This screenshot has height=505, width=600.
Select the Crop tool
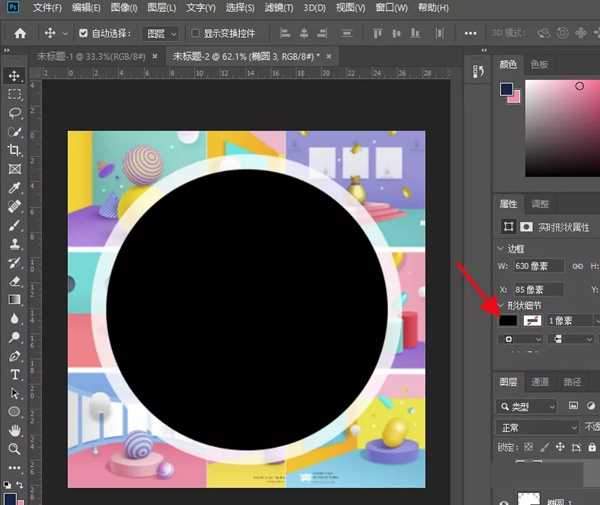coord(14,150)
